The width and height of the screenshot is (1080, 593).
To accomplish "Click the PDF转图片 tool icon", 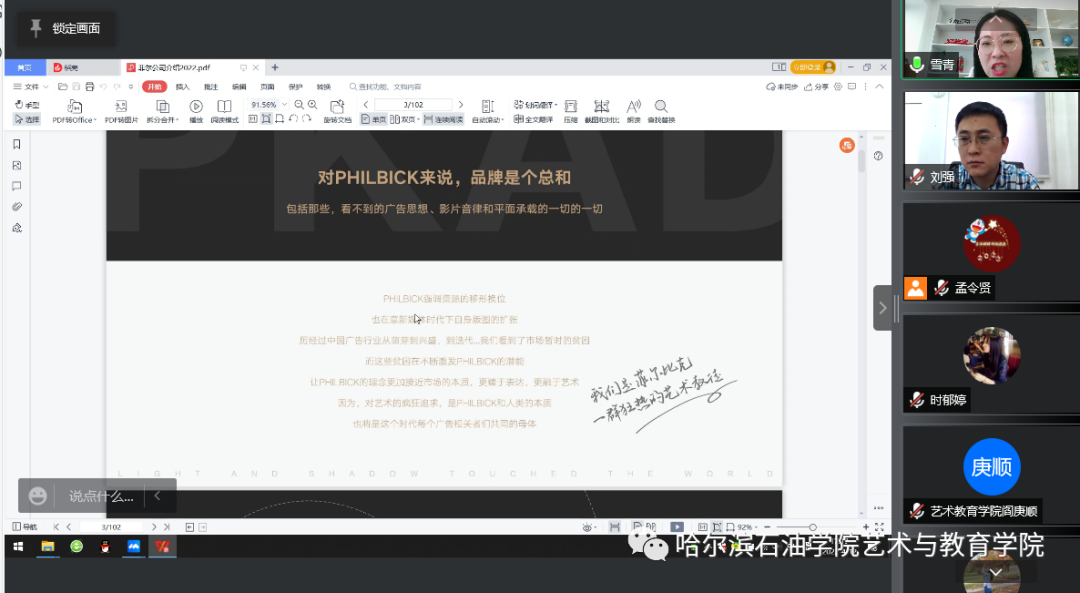I will tap(120, 106).
